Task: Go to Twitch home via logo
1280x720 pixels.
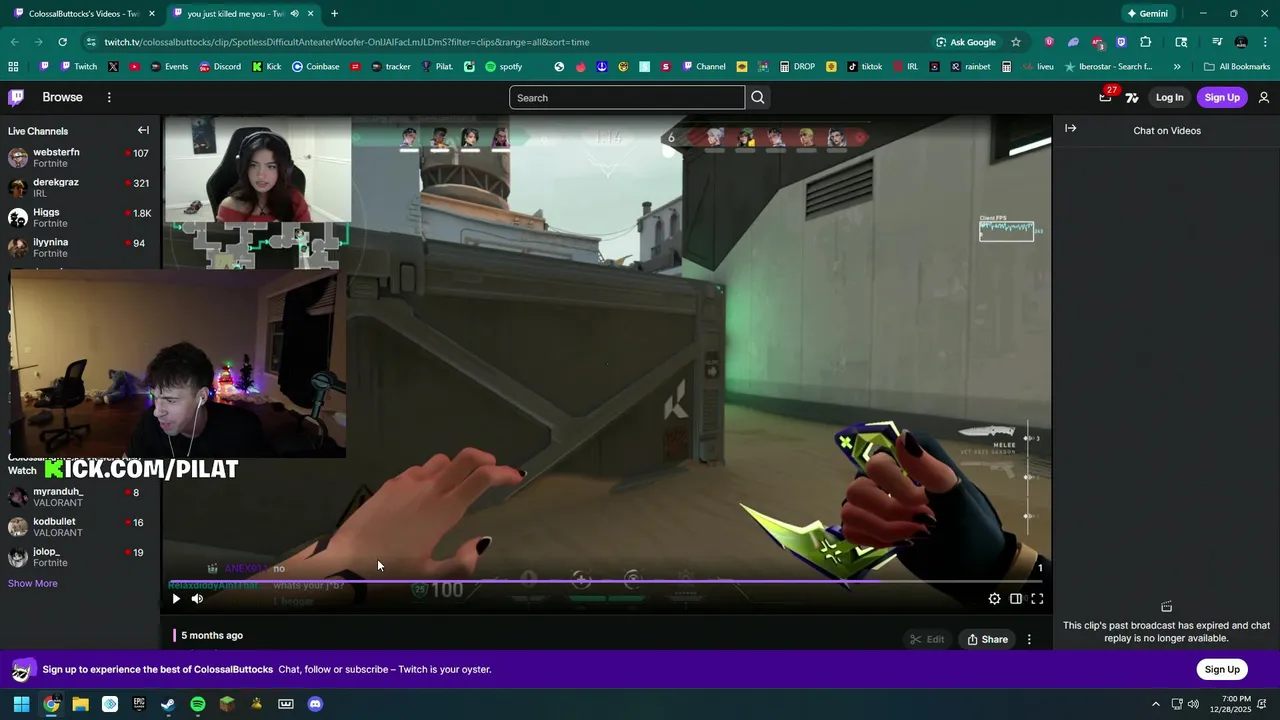Action: 16,97
